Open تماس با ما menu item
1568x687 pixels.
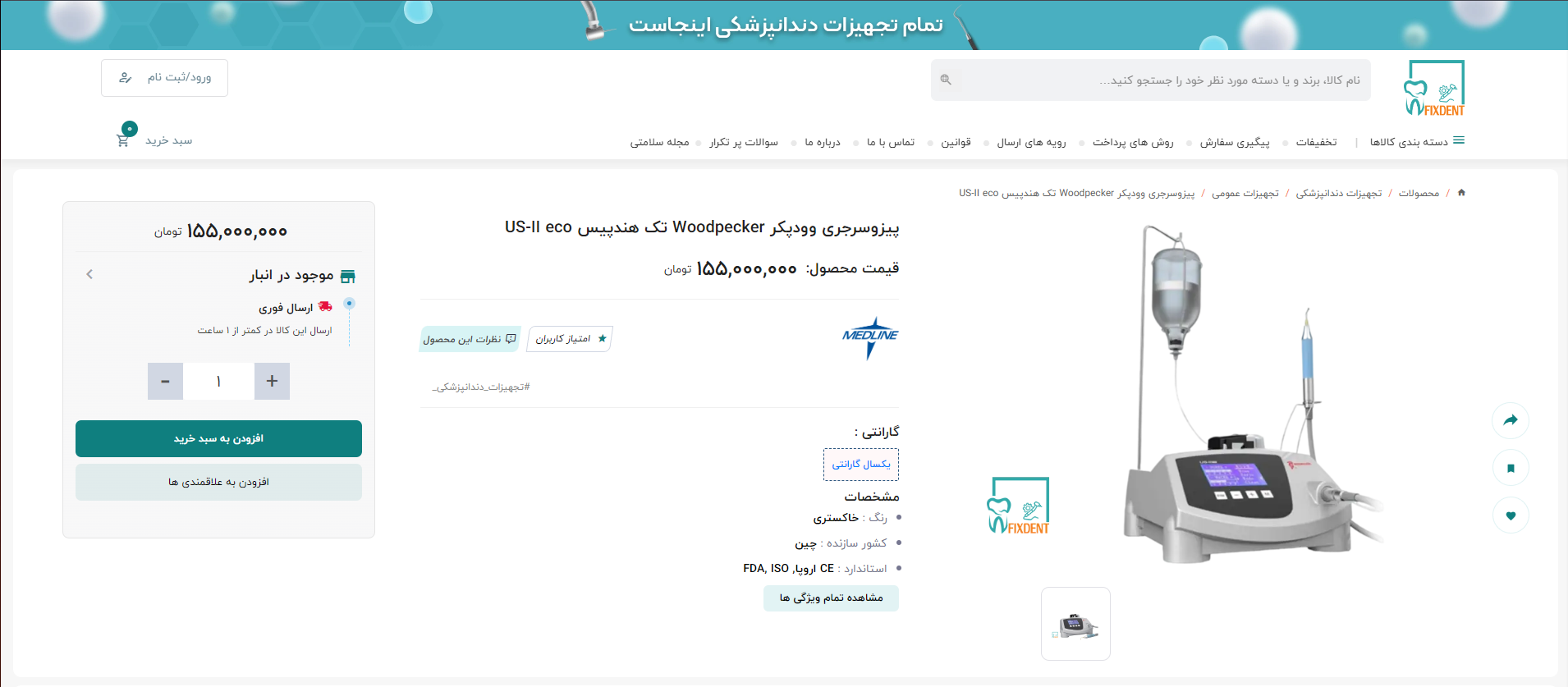(891, 142)
